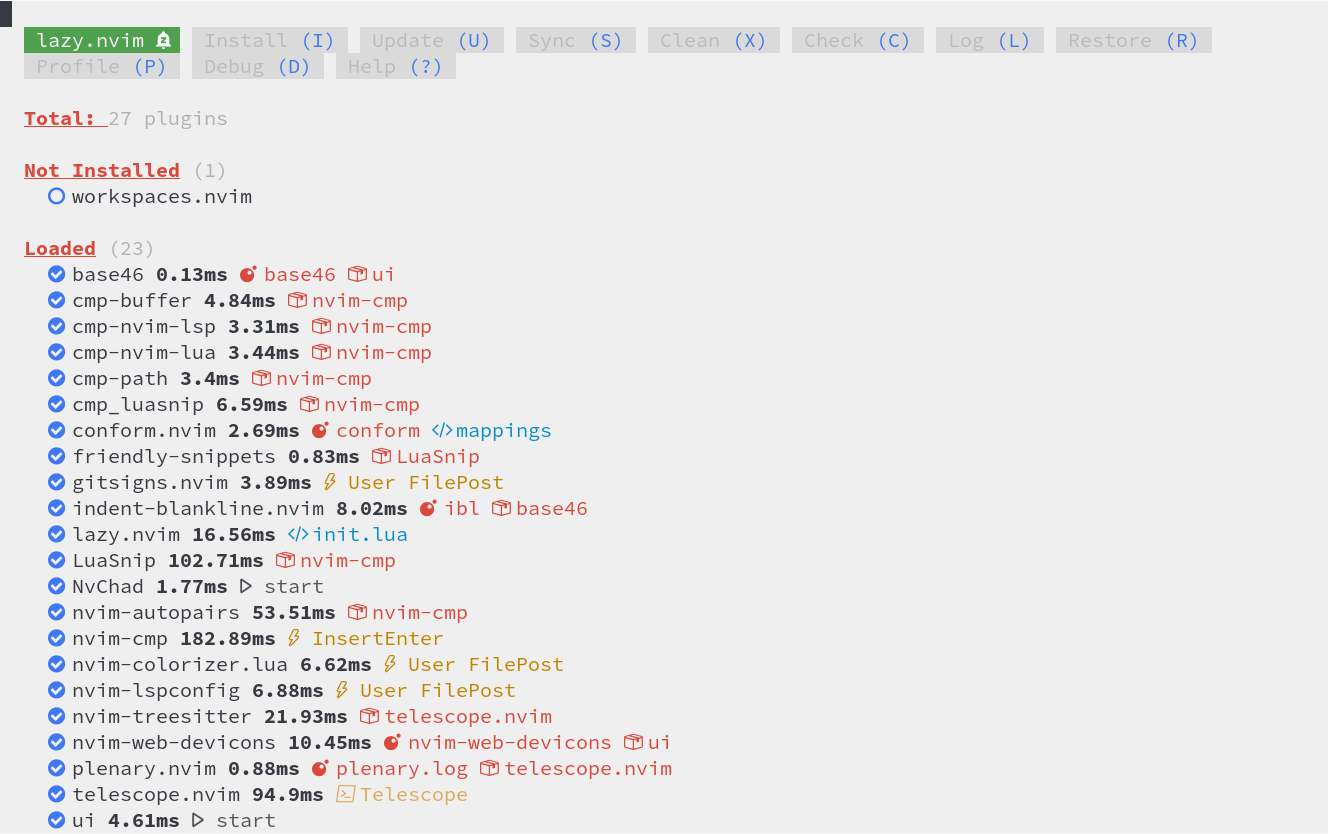The width and height of the screenshot is (1328, 834).
Task: Select the indent-blankline.nvim plugin entry
Action: [x=198, y=508]
